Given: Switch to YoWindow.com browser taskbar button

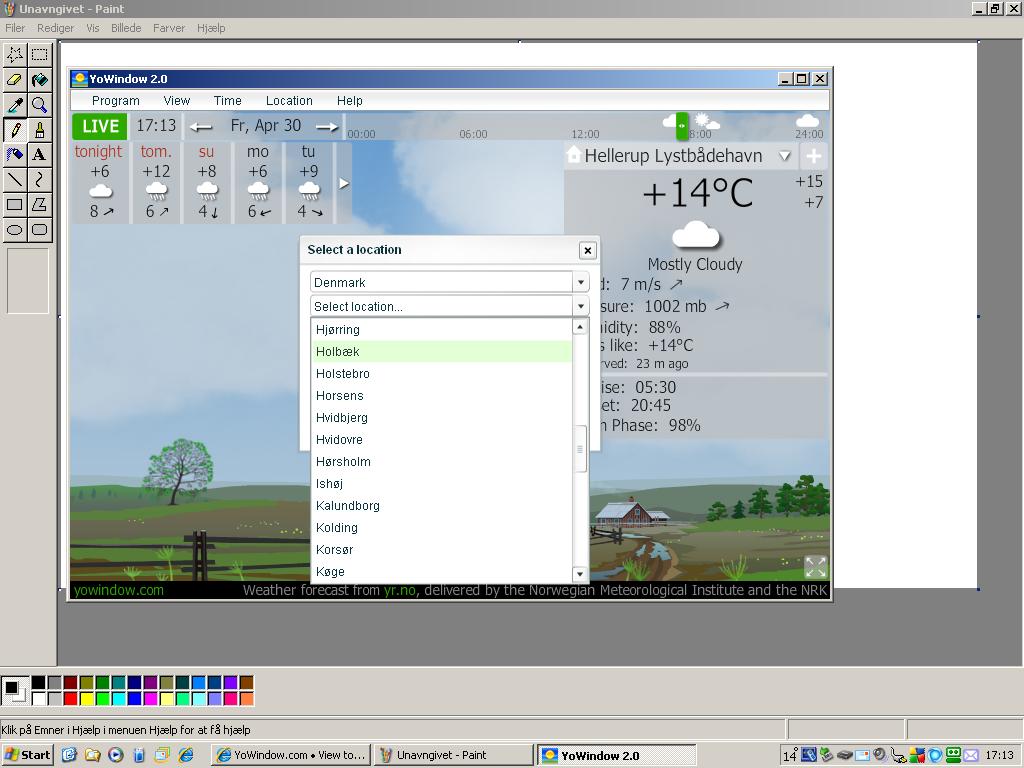Looking at the screenshot, I should (291, 755).
